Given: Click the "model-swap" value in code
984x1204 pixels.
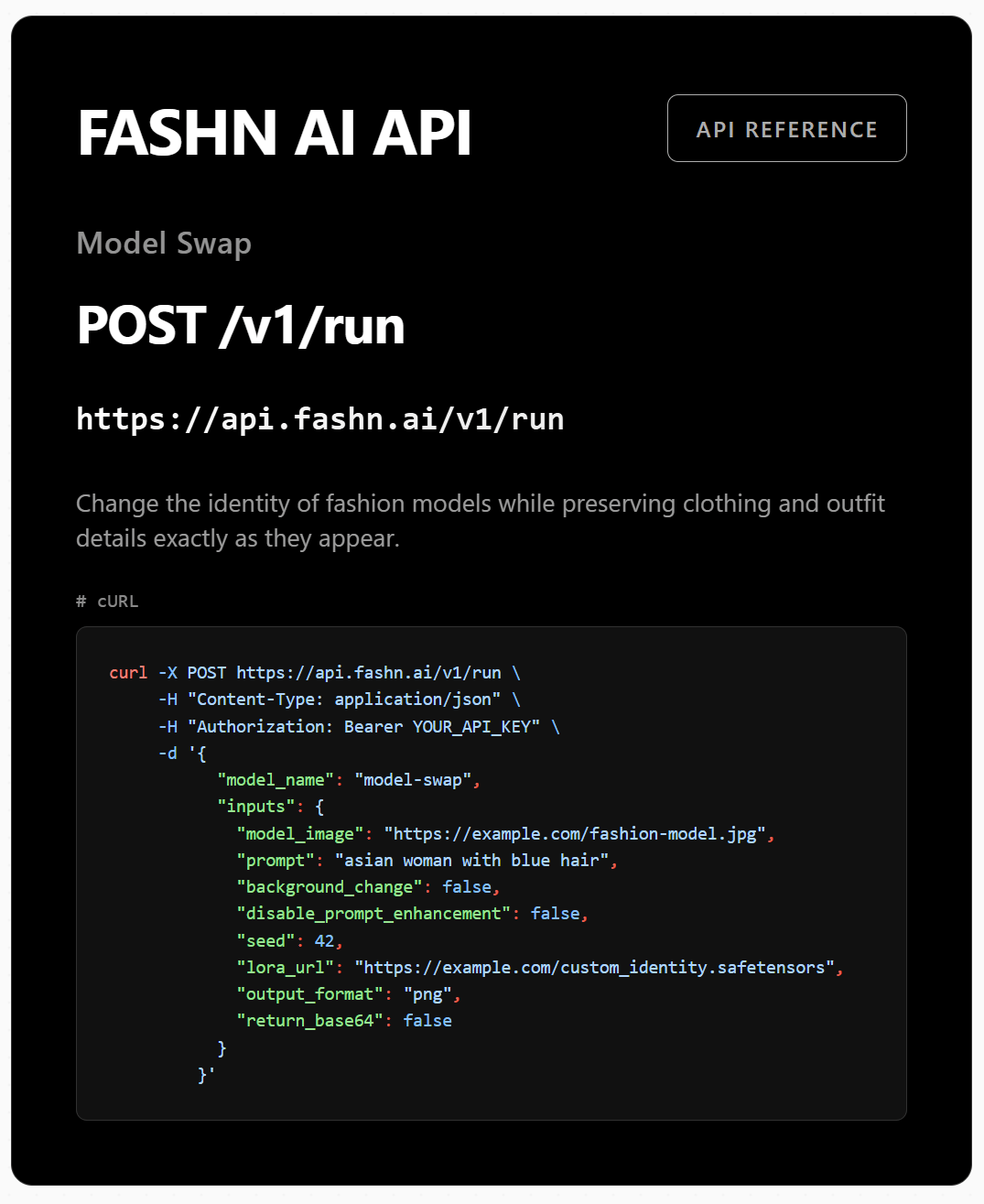Looking at the screenshot, I should [413, 780].
